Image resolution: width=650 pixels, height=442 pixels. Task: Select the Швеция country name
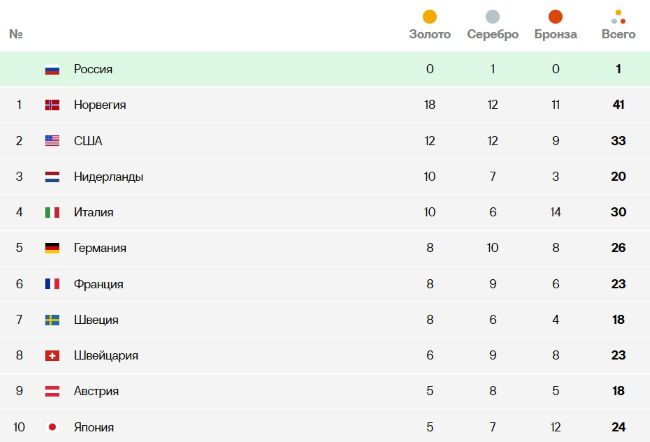click(96, 320)
